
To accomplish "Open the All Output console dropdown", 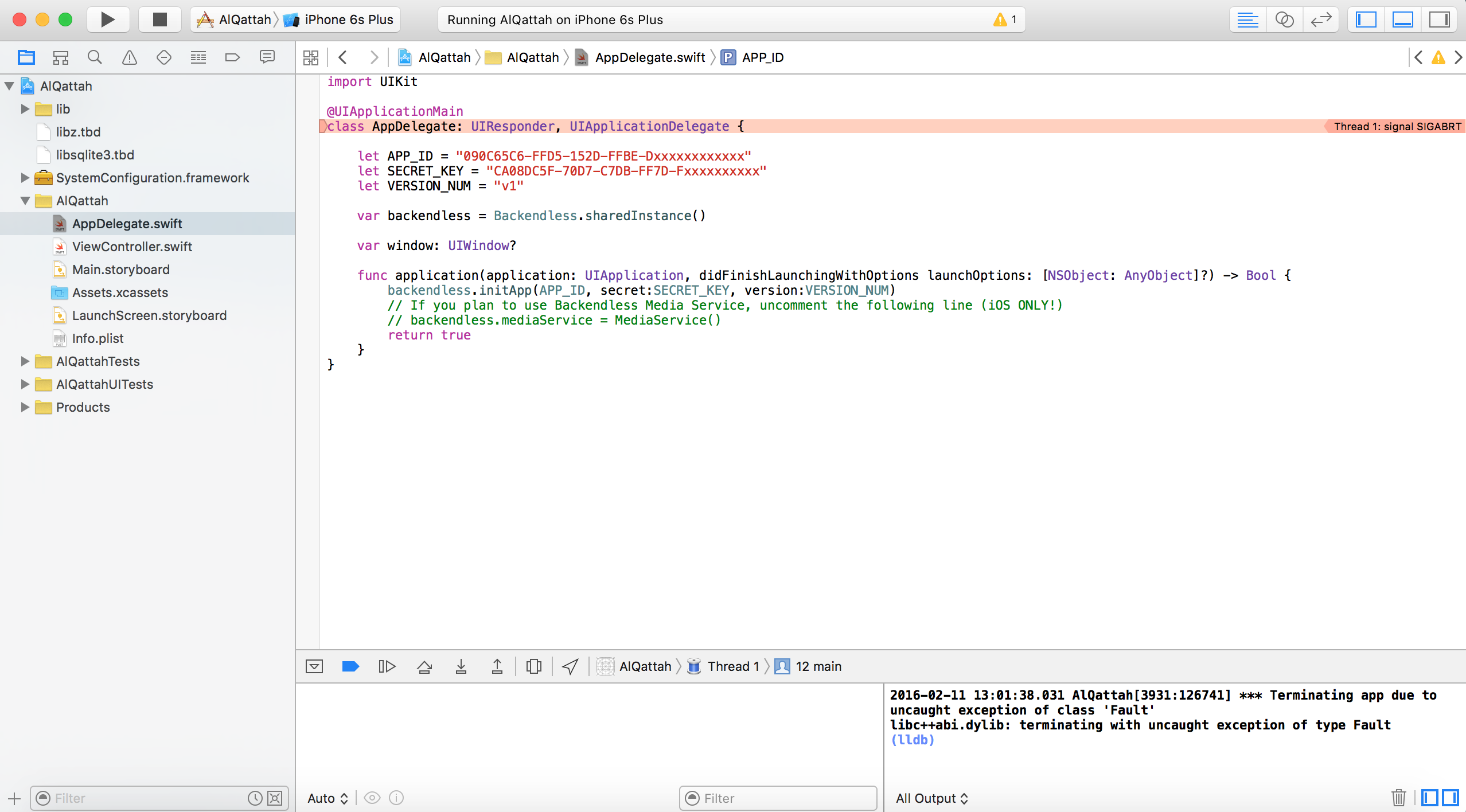I will [932, 798].
